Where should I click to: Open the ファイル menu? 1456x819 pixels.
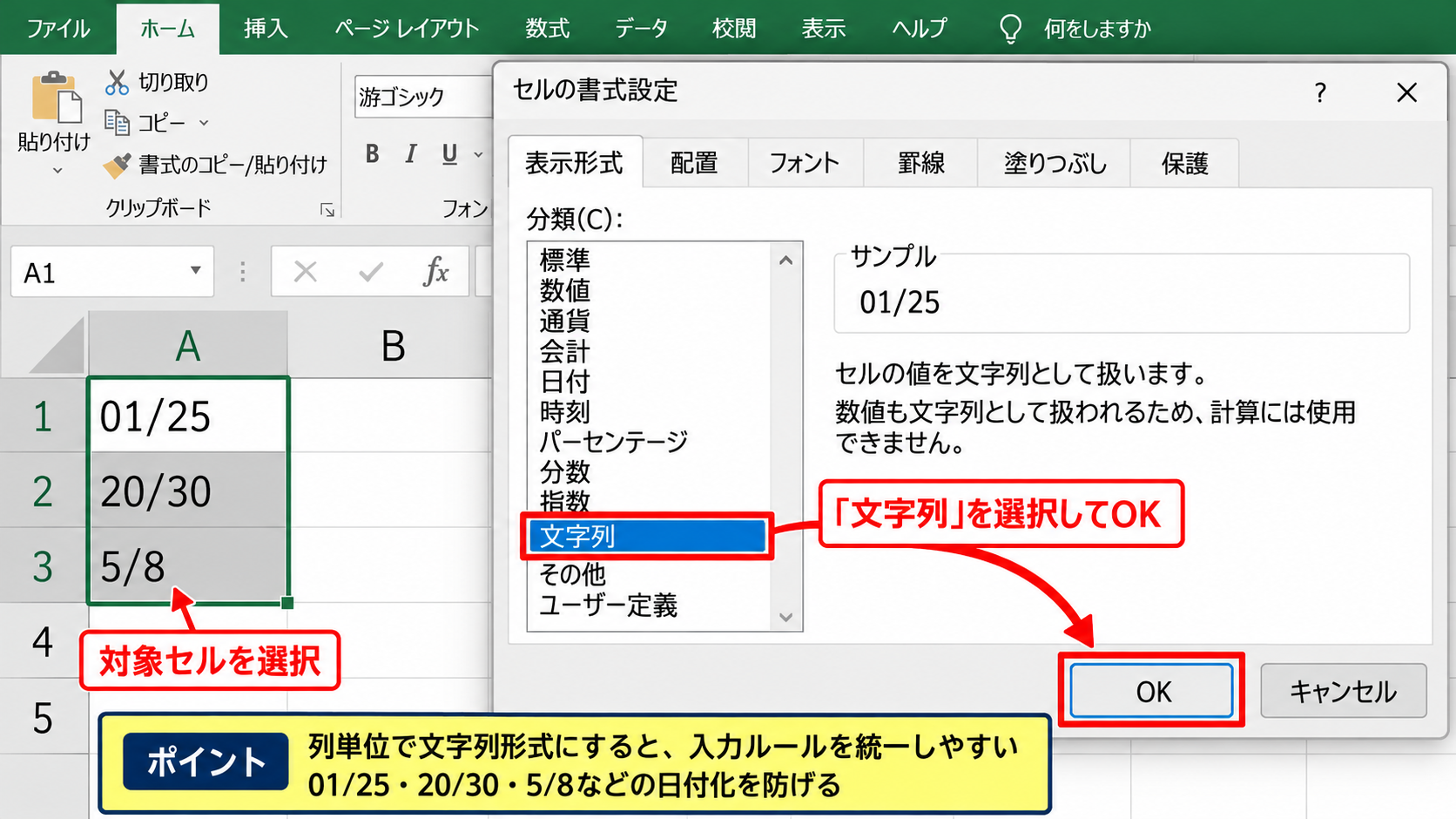click(x=57, y=28)
